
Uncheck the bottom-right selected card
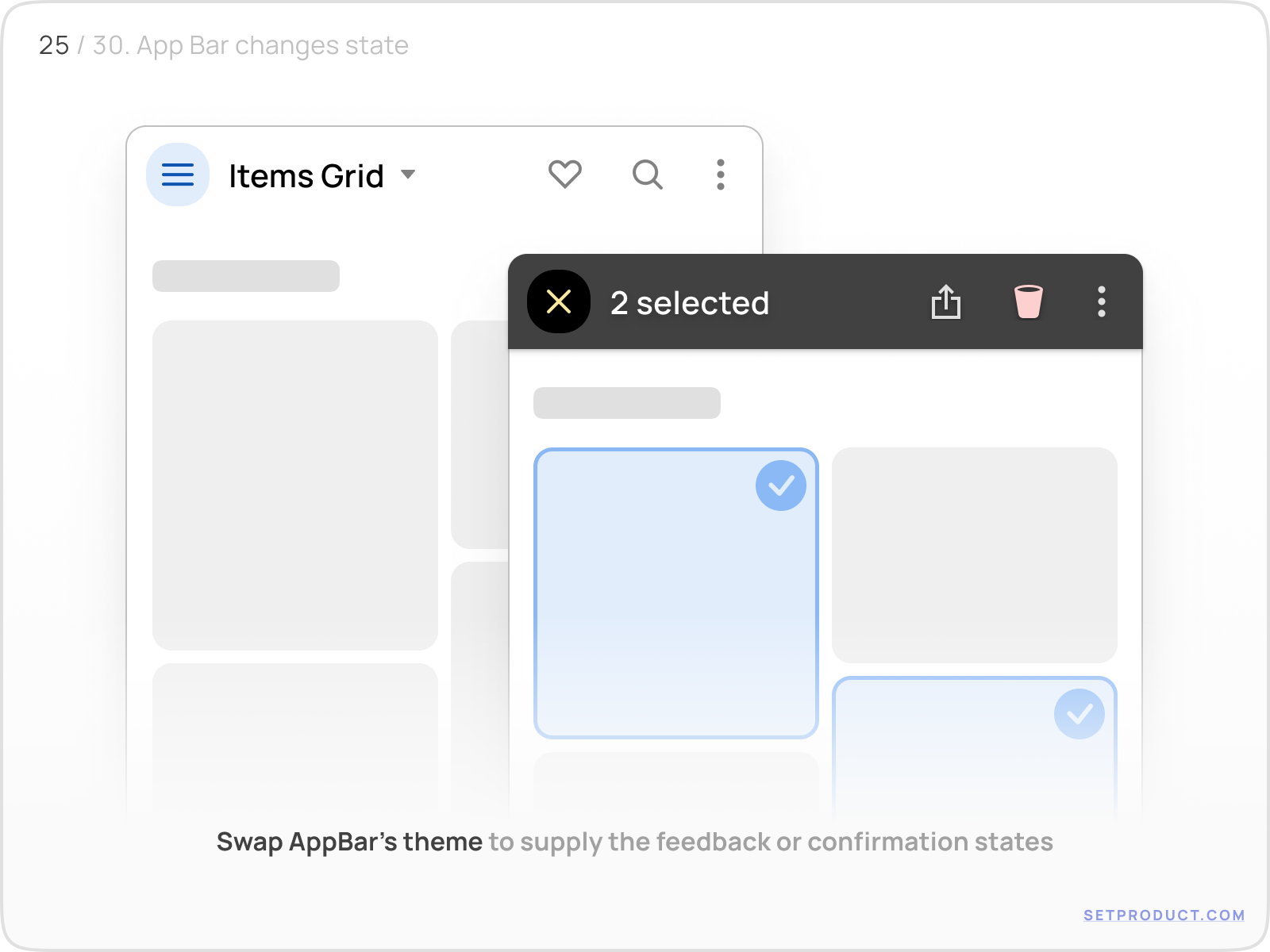click(1079, 713)
